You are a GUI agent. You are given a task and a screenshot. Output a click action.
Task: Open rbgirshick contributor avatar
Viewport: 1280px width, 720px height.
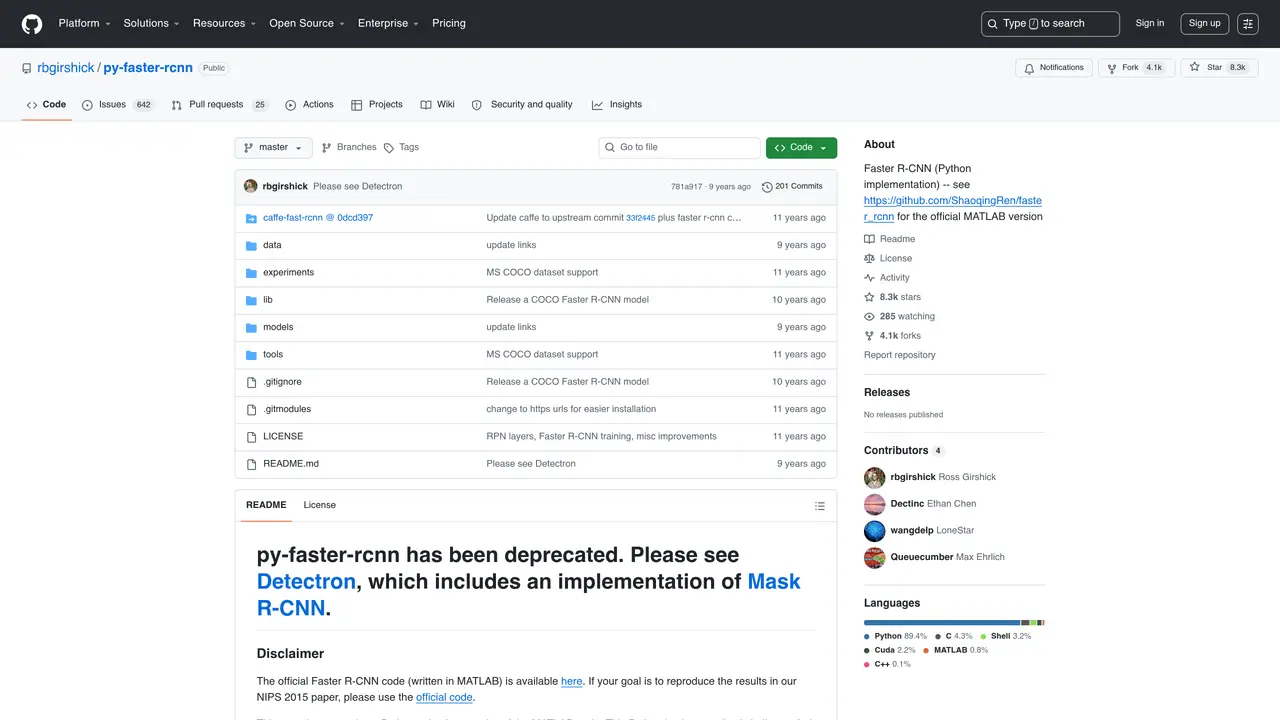coord(875,477)
